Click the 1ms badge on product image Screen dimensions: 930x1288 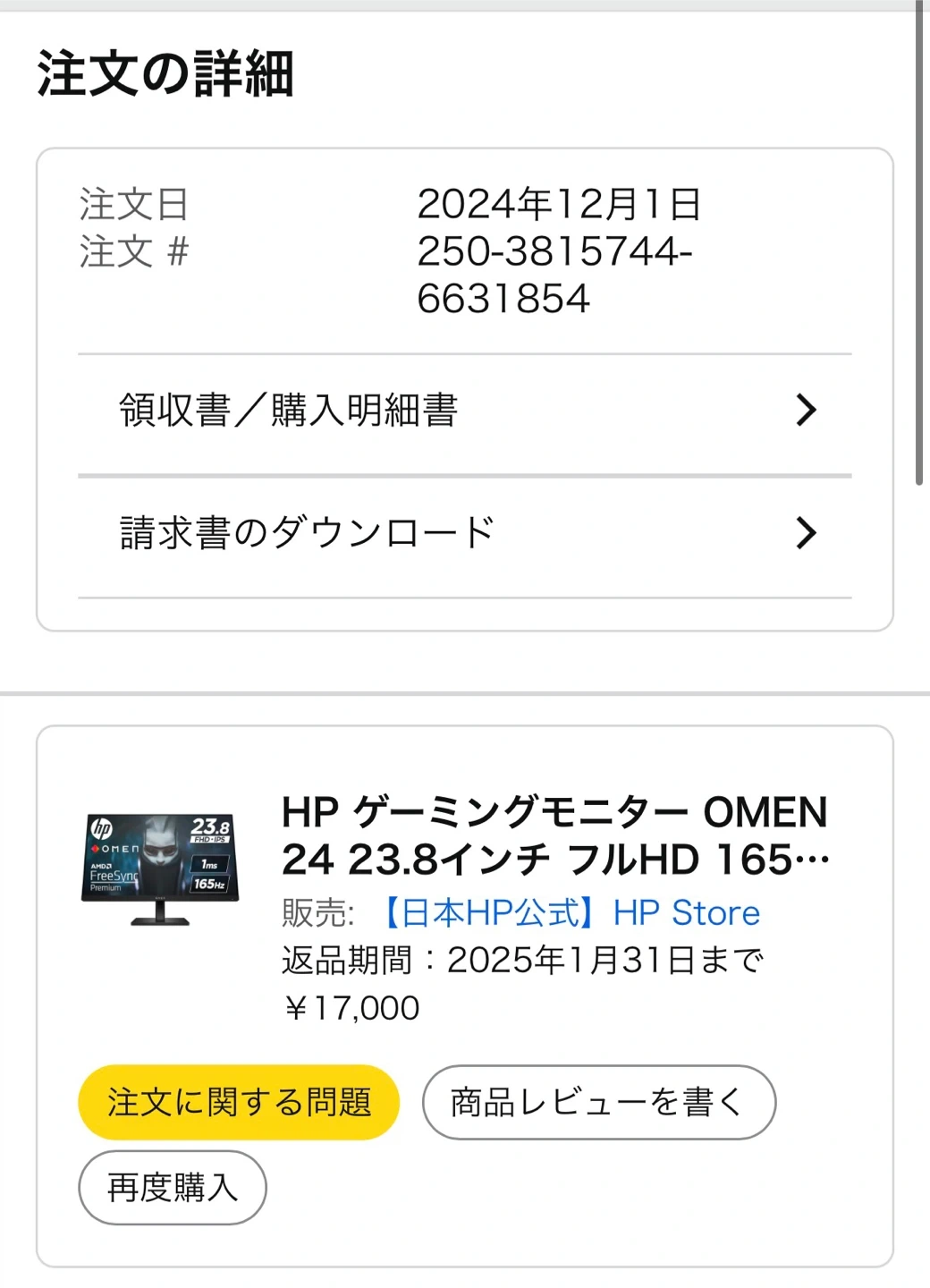click(x=209, y=864)
